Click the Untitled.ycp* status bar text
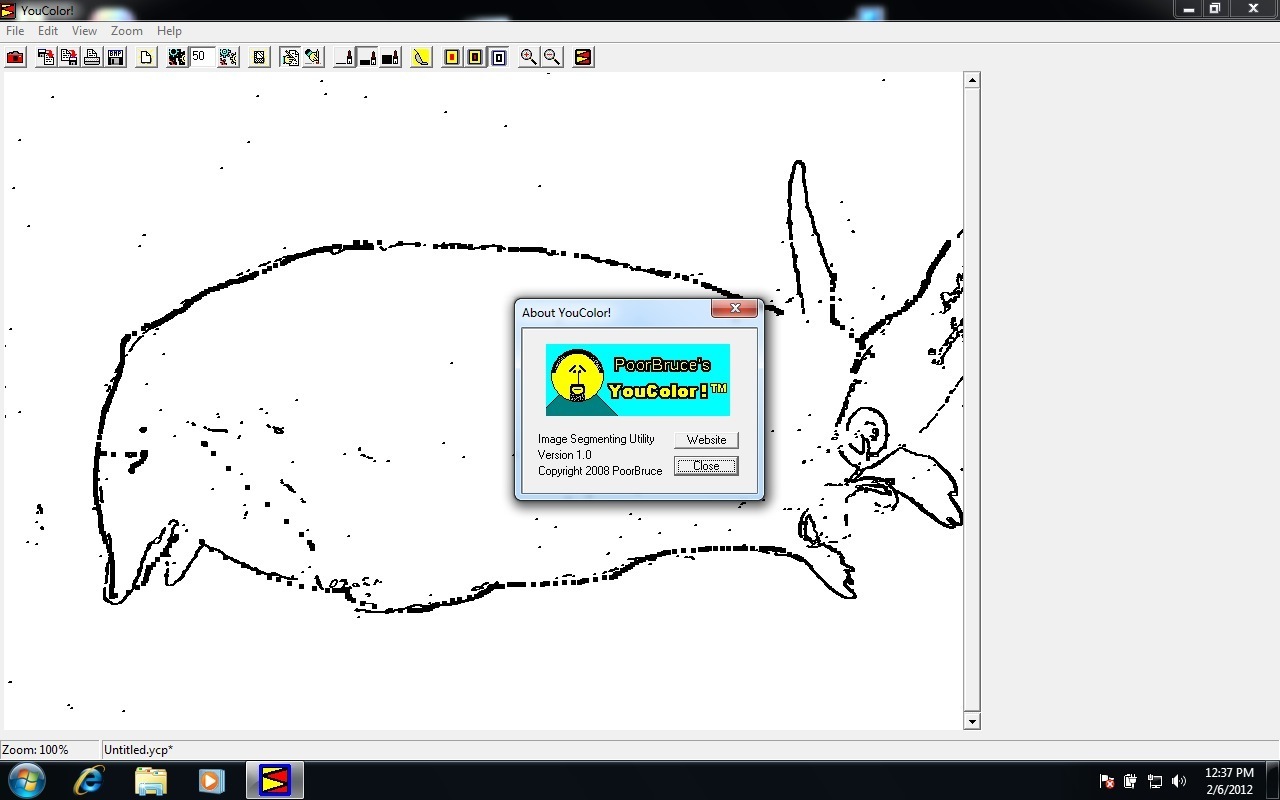The height and width of the screenshot is (800, 1280). point(138,750)
